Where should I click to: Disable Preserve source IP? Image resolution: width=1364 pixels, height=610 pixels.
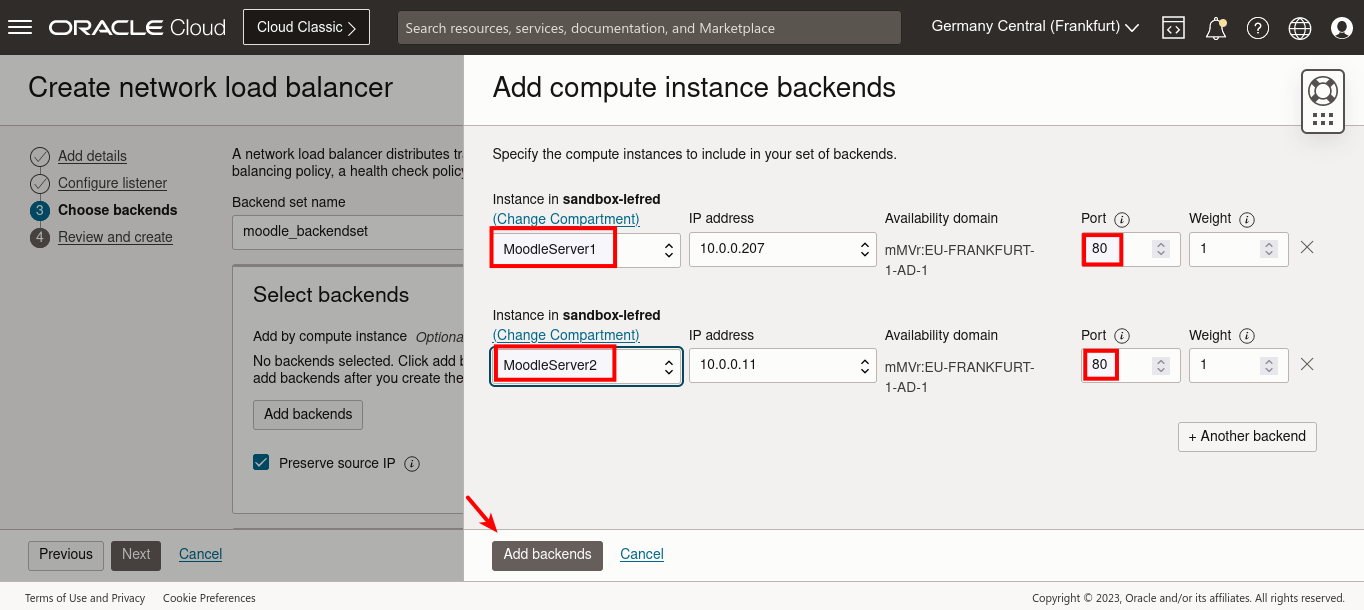coord(261,463)
